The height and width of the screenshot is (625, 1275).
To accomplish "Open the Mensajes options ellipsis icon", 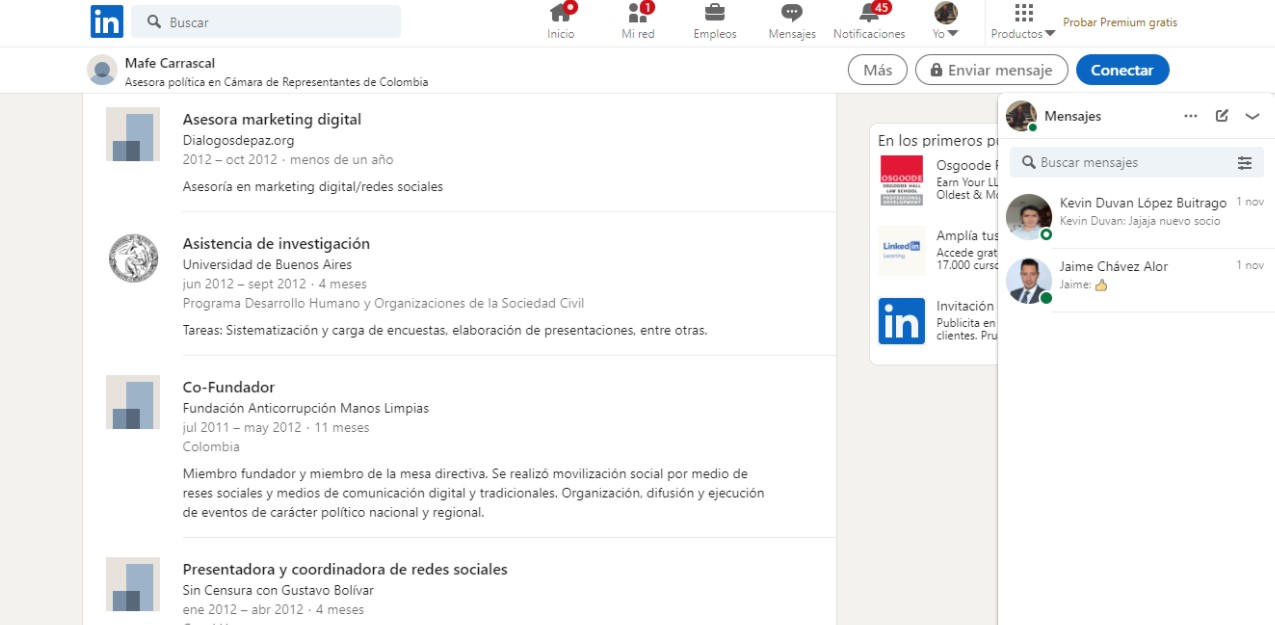I will (1191, 116).
